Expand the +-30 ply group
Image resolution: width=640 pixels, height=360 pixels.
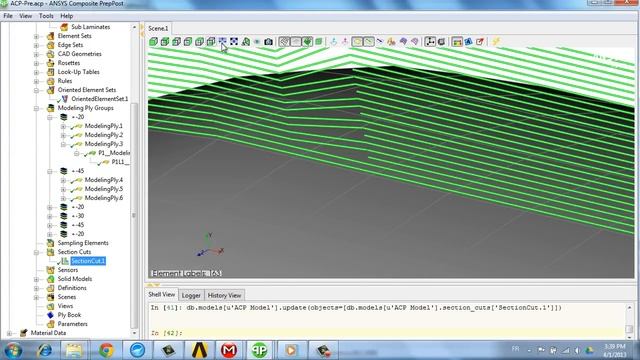pos(50,216)
